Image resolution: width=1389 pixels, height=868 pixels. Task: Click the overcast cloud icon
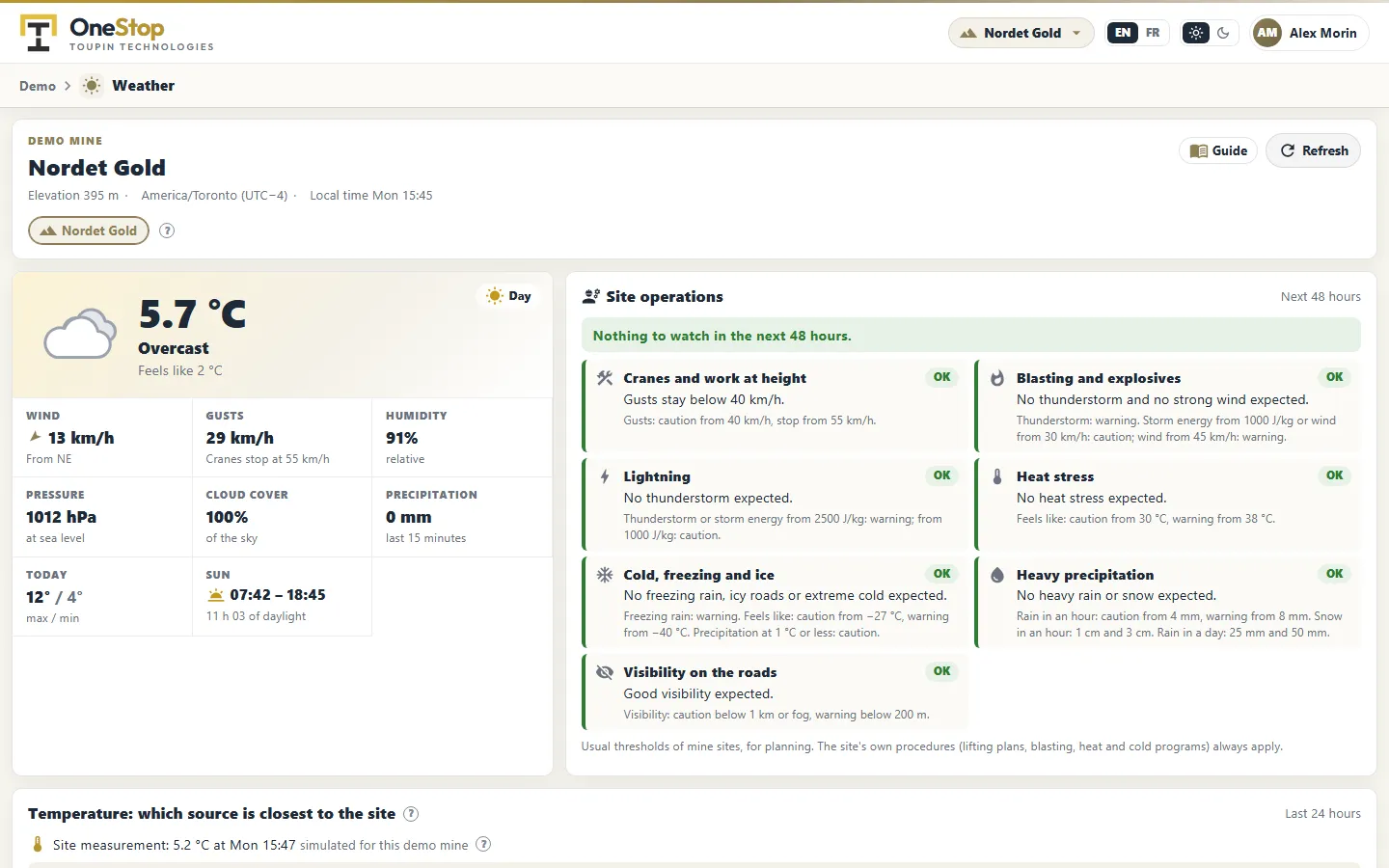[x=80, y=334]
